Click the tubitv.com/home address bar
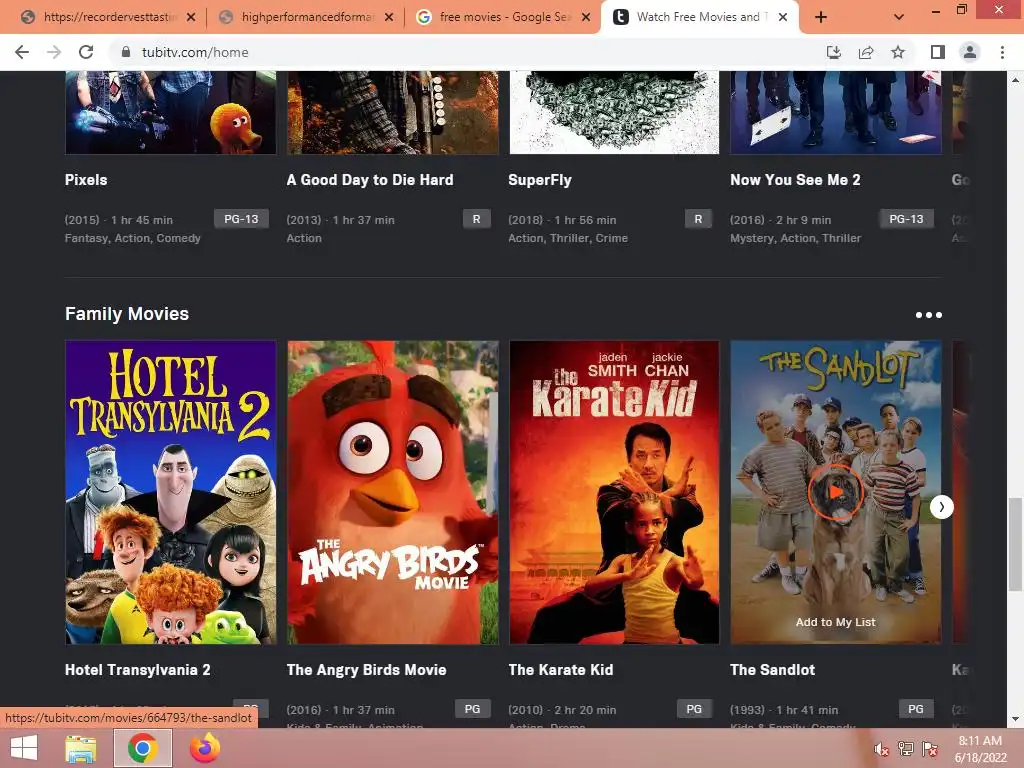 coord(470,52)
